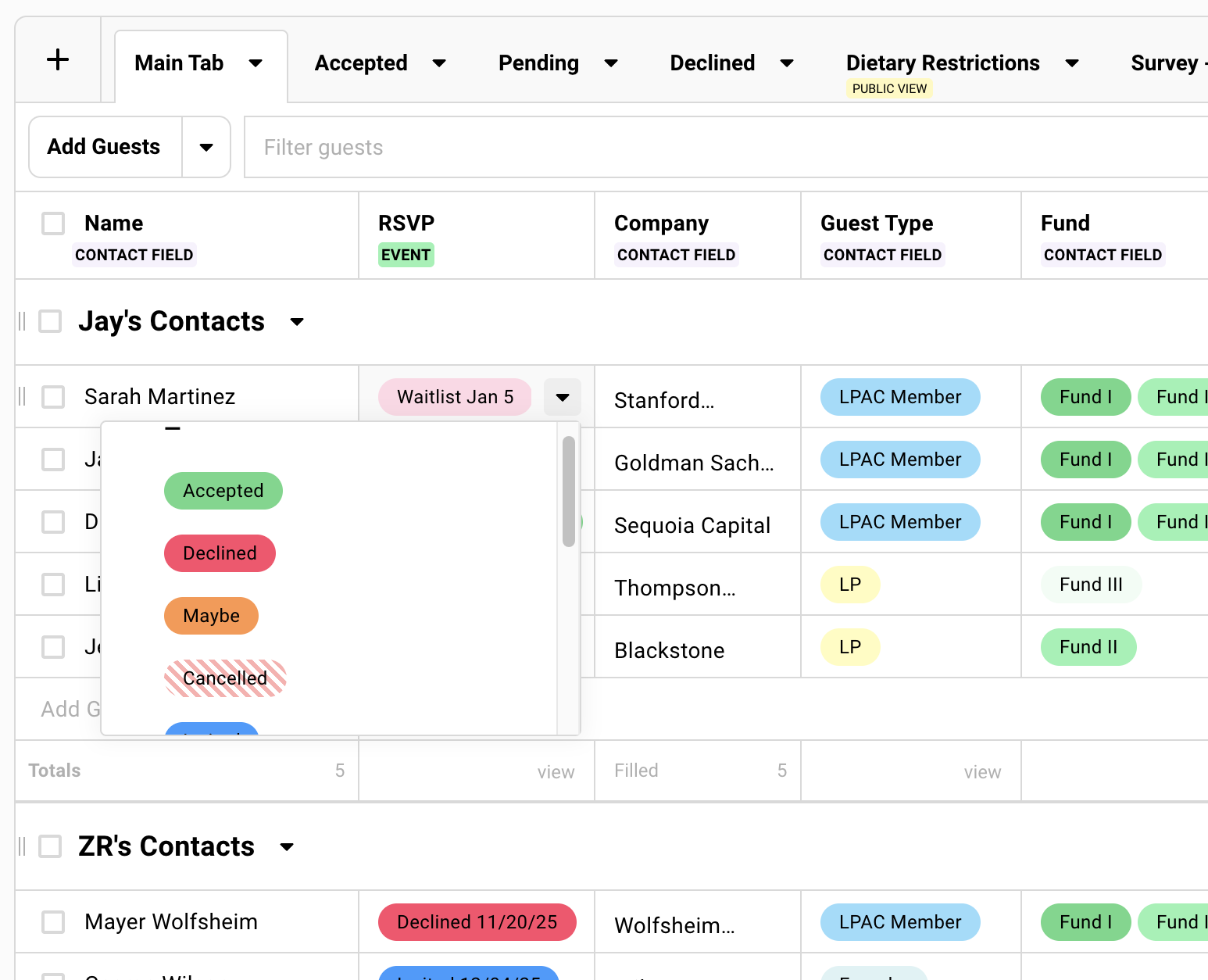Select all guests via the header checkbox

[x=52, y=223]
